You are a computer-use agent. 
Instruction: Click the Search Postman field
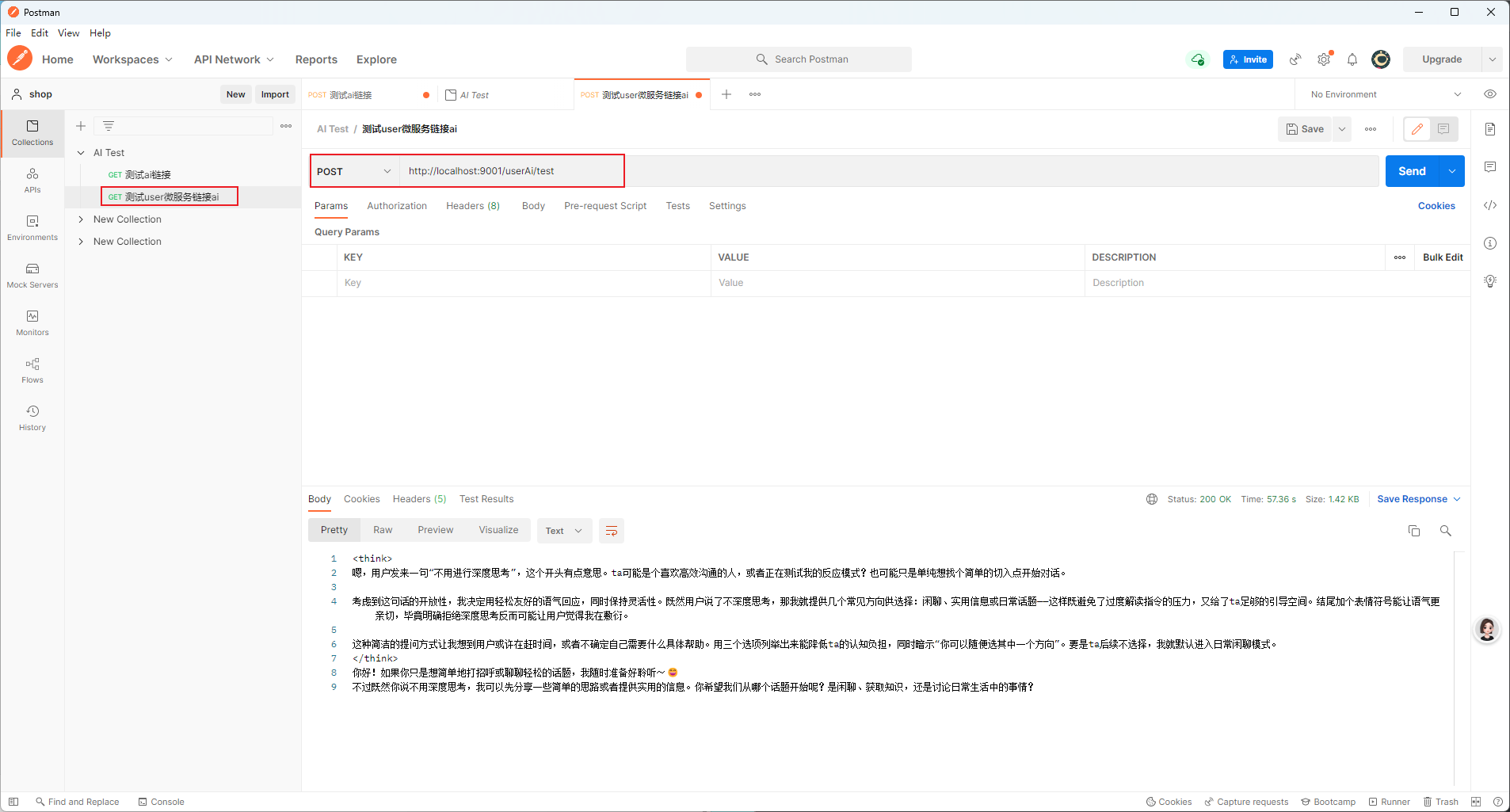(799, 59)
